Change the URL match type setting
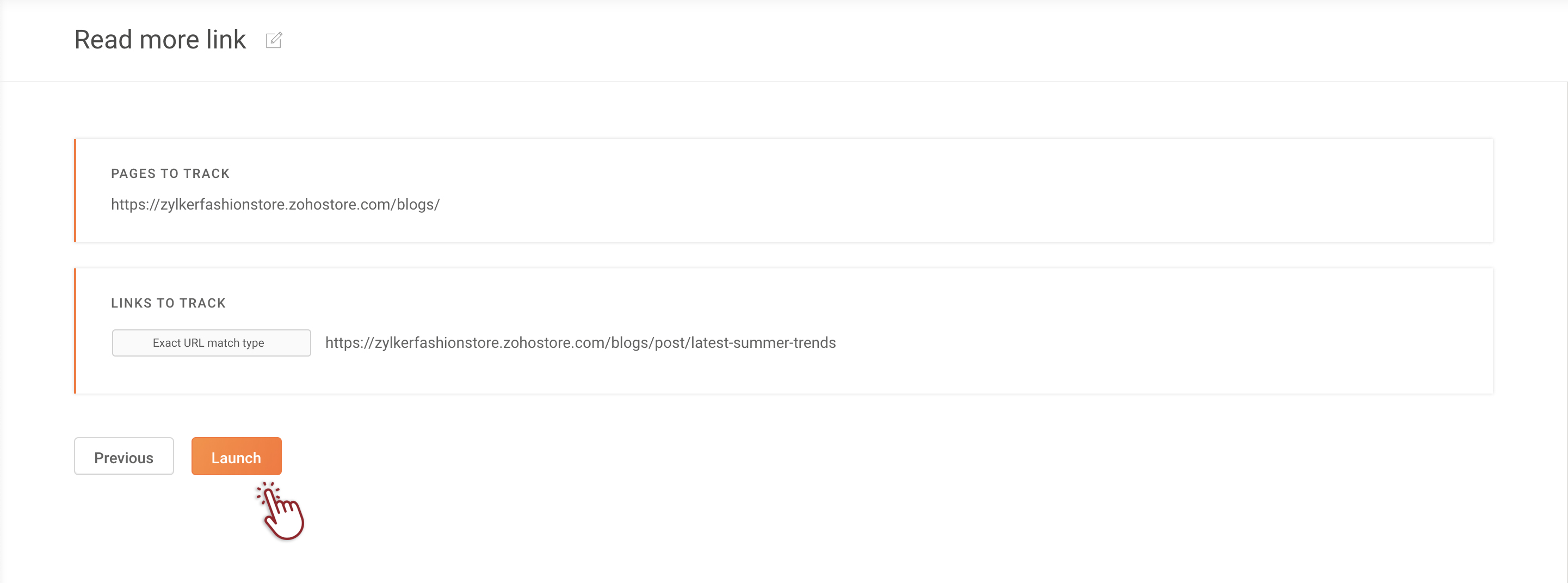 point(211,343)
